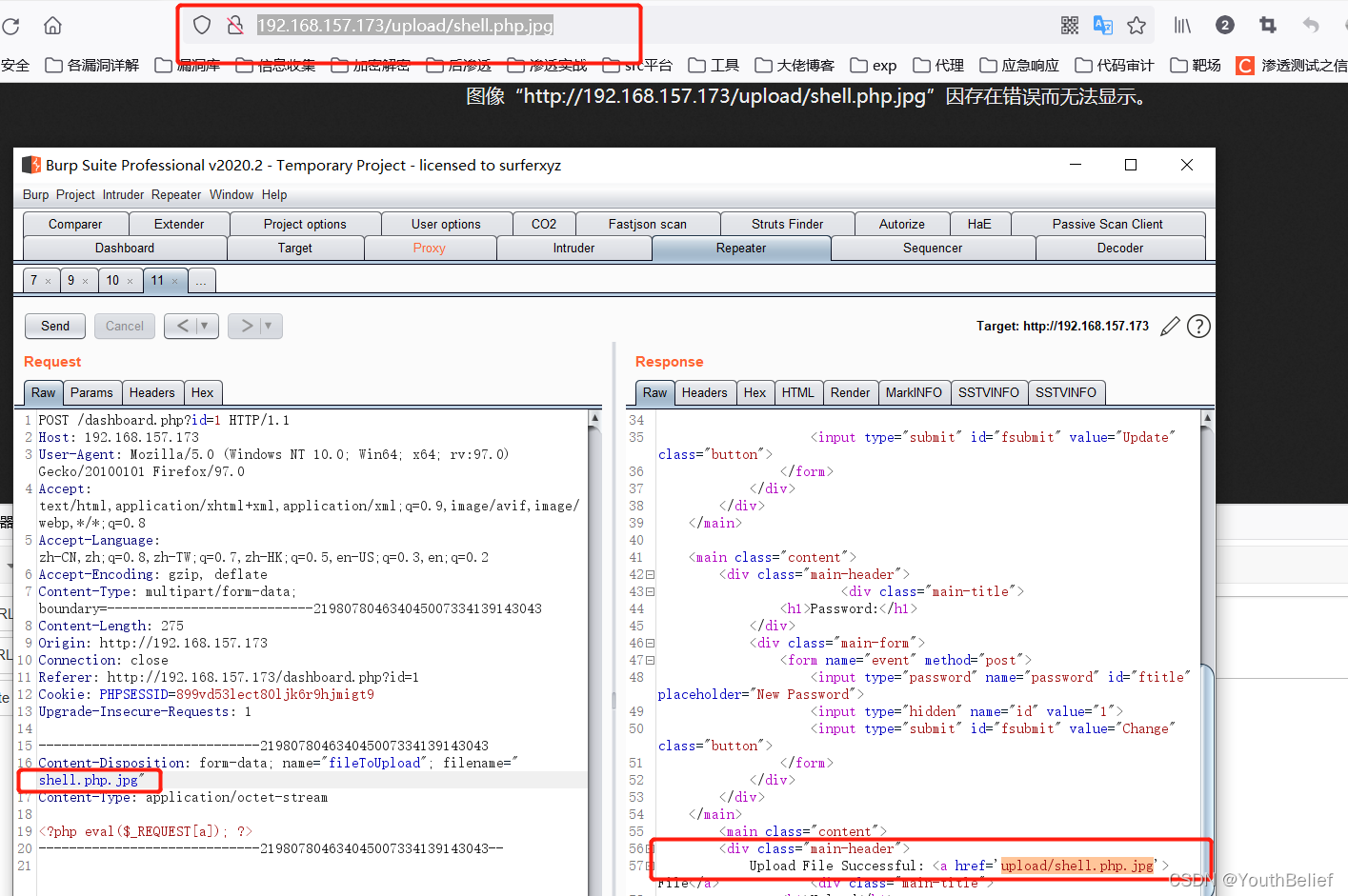
Task: Bookmark this page with star icon
Action: tap(1137, 26)
